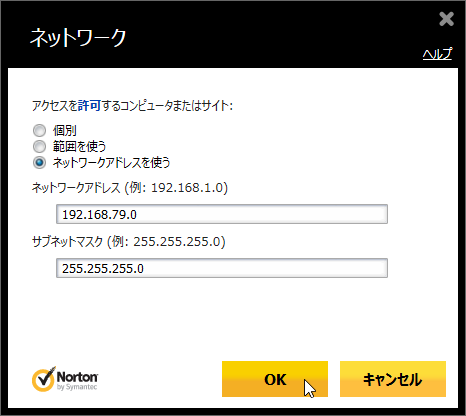Click the ネットワーク title text in the header

pyautogui.click(x=78, y=37)
